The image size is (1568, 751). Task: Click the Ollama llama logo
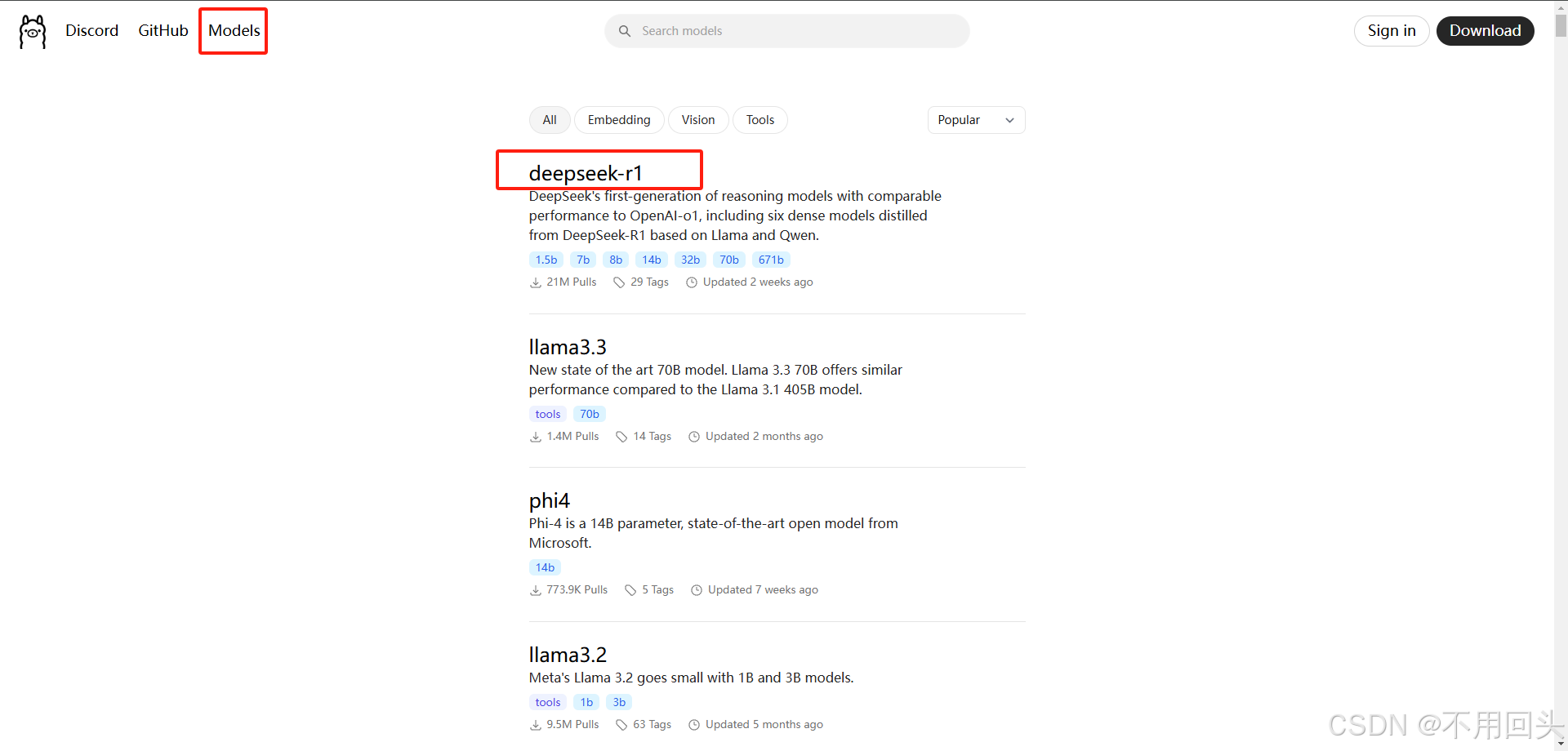[x=33, y=32]
